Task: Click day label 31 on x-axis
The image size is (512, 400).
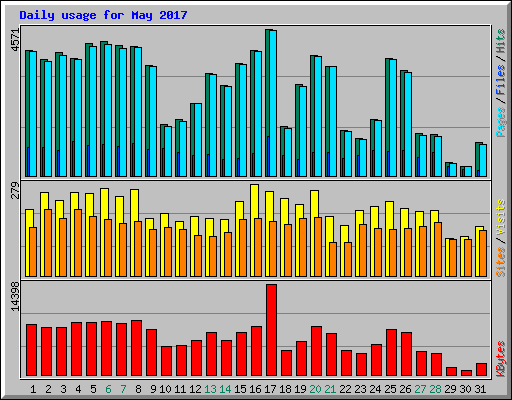Action: click(480, 389)
